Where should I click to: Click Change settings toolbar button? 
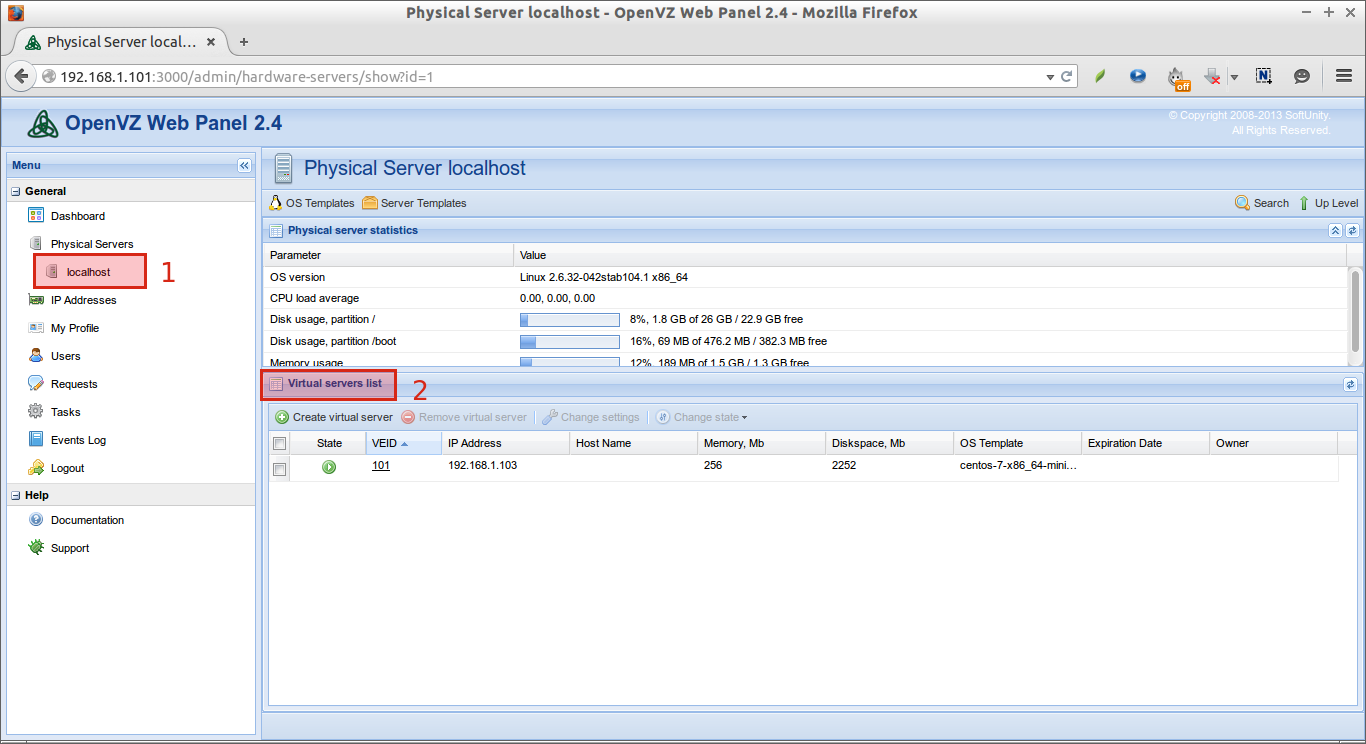(591, 417)
